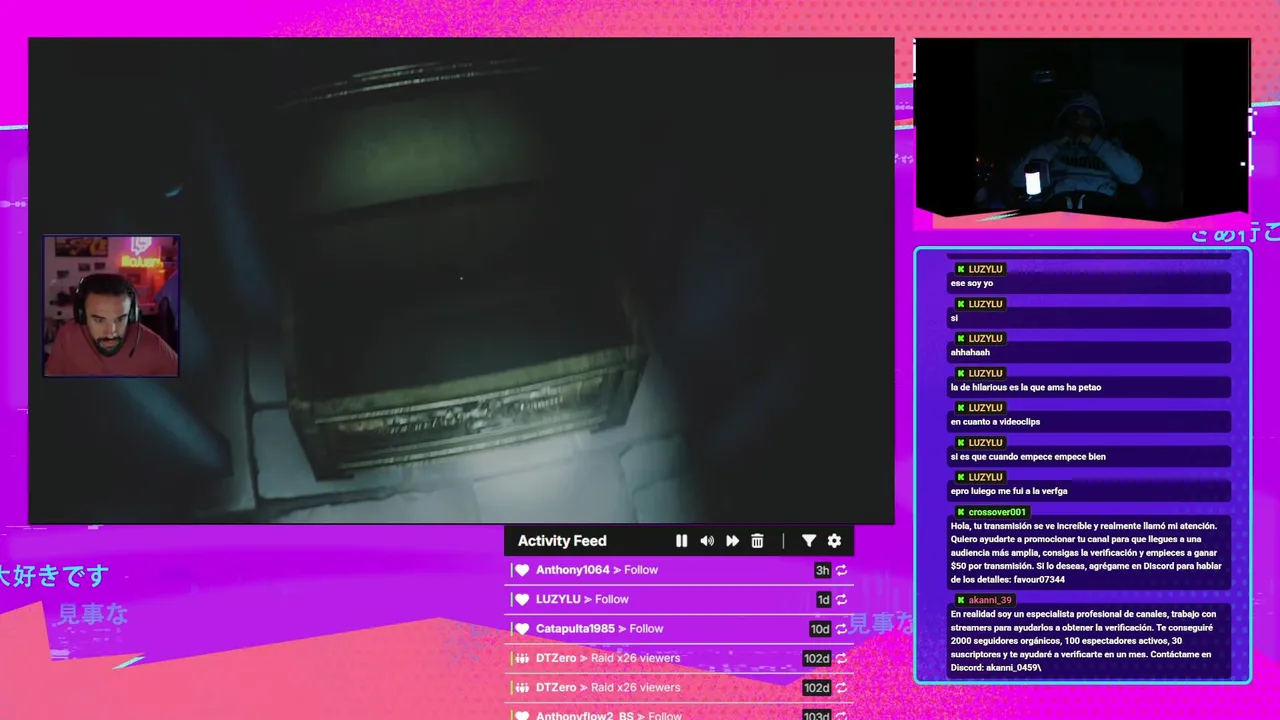Click the message 'epro luiego me fui a la verfga'
Viewport: 1280px width, 720px height.
pos(1009,491)
